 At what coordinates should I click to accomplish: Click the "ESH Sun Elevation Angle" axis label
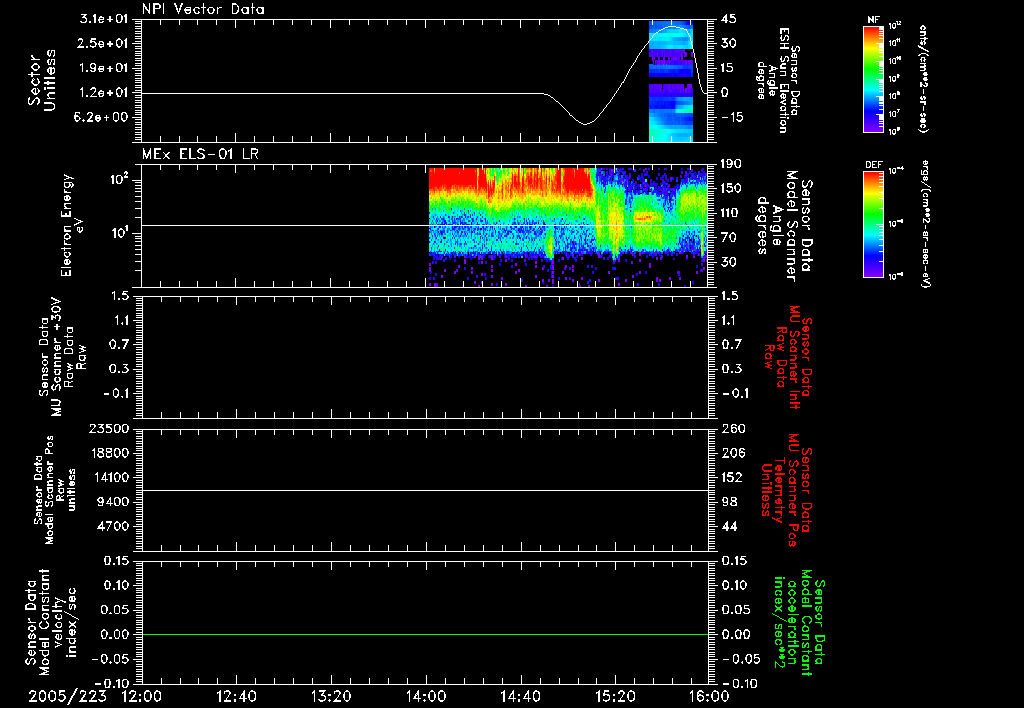(778, 80)
